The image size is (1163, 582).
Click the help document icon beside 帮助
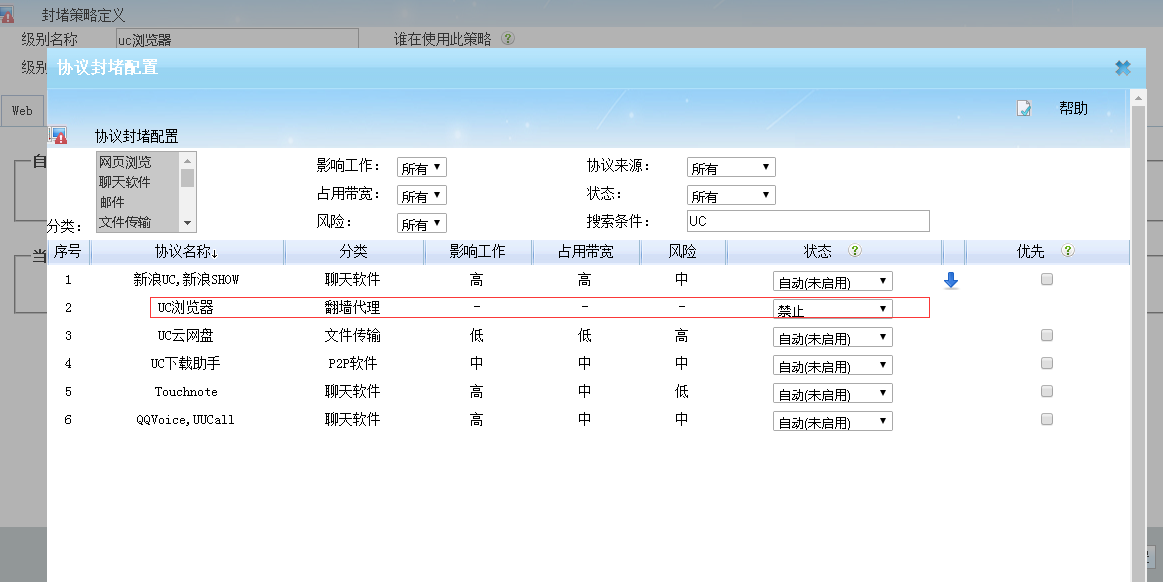[1024, 108]
